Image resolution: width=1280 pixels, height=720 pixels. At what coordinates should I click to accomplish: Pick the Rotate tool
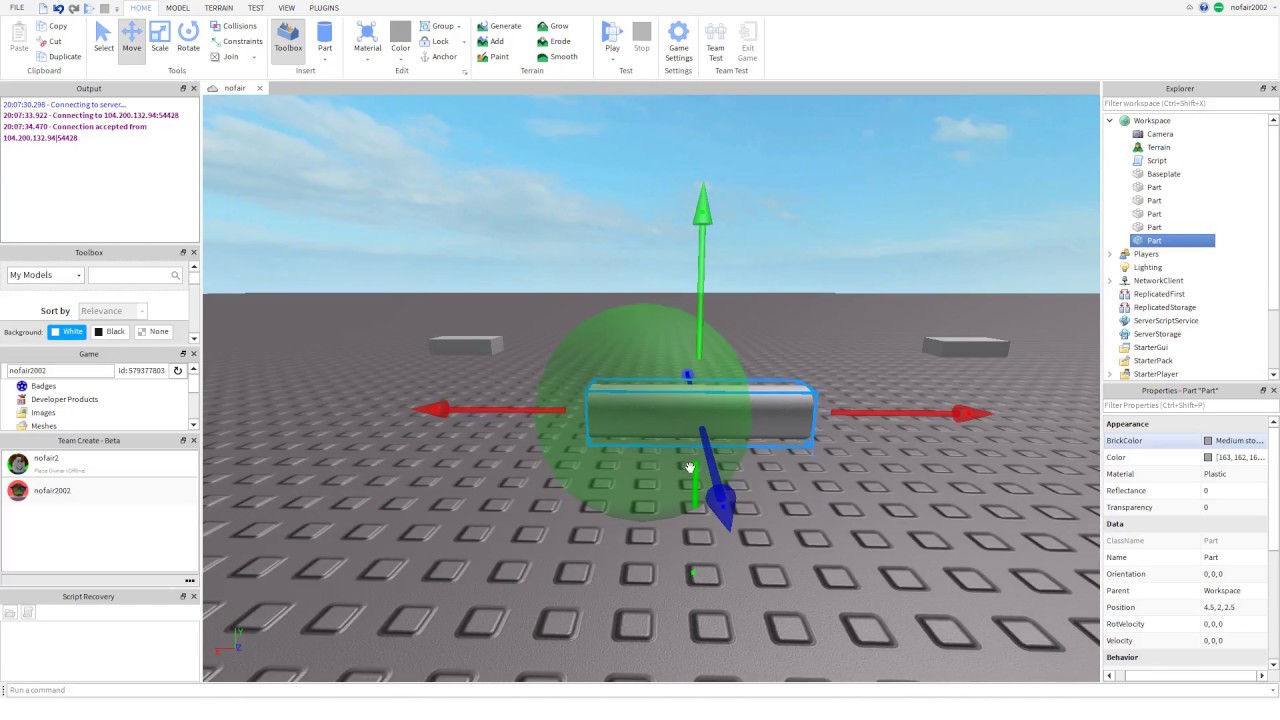(188, 37)
